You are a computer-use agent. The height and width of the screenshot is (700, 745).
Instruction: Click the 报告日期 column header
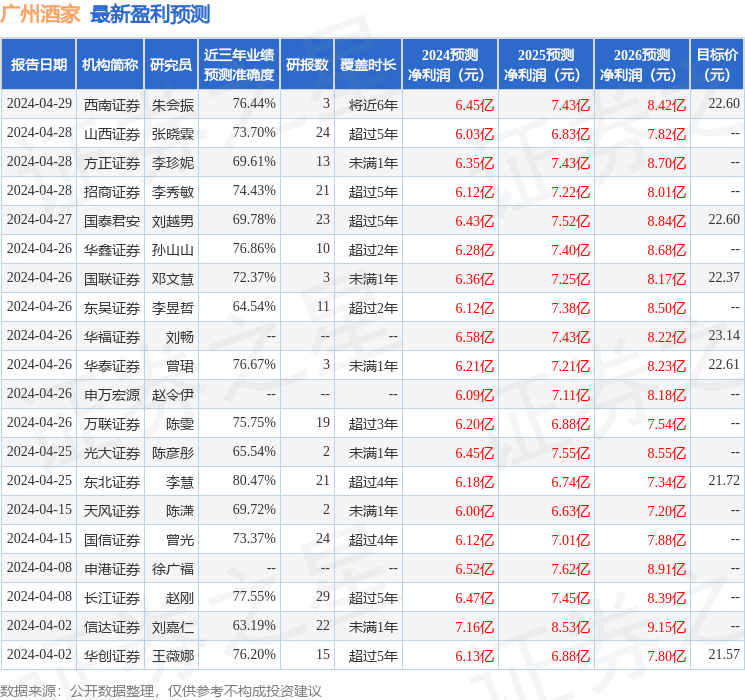[x=38, y=64]
